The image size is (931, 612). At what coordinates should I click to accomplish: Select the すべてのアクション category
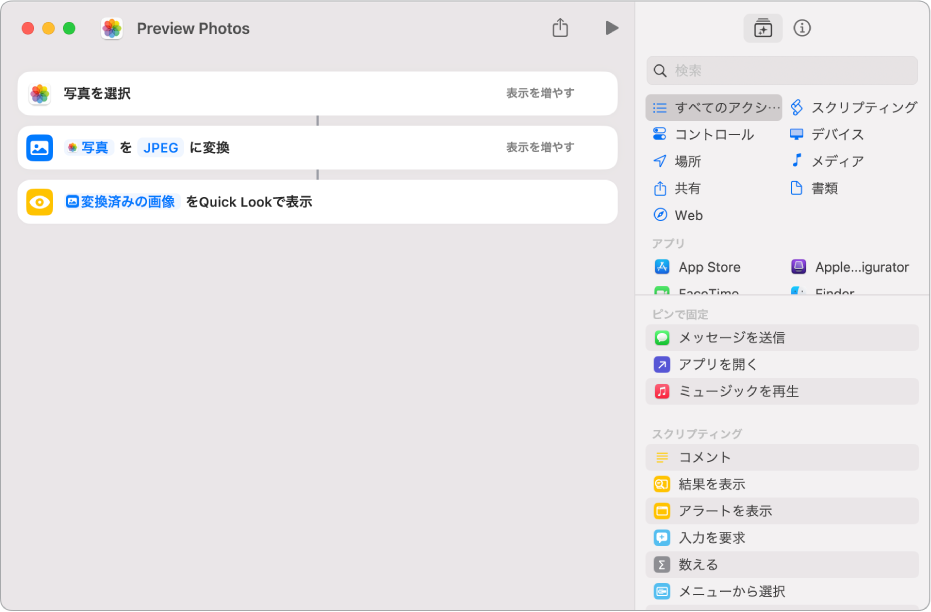coord(714,107)
